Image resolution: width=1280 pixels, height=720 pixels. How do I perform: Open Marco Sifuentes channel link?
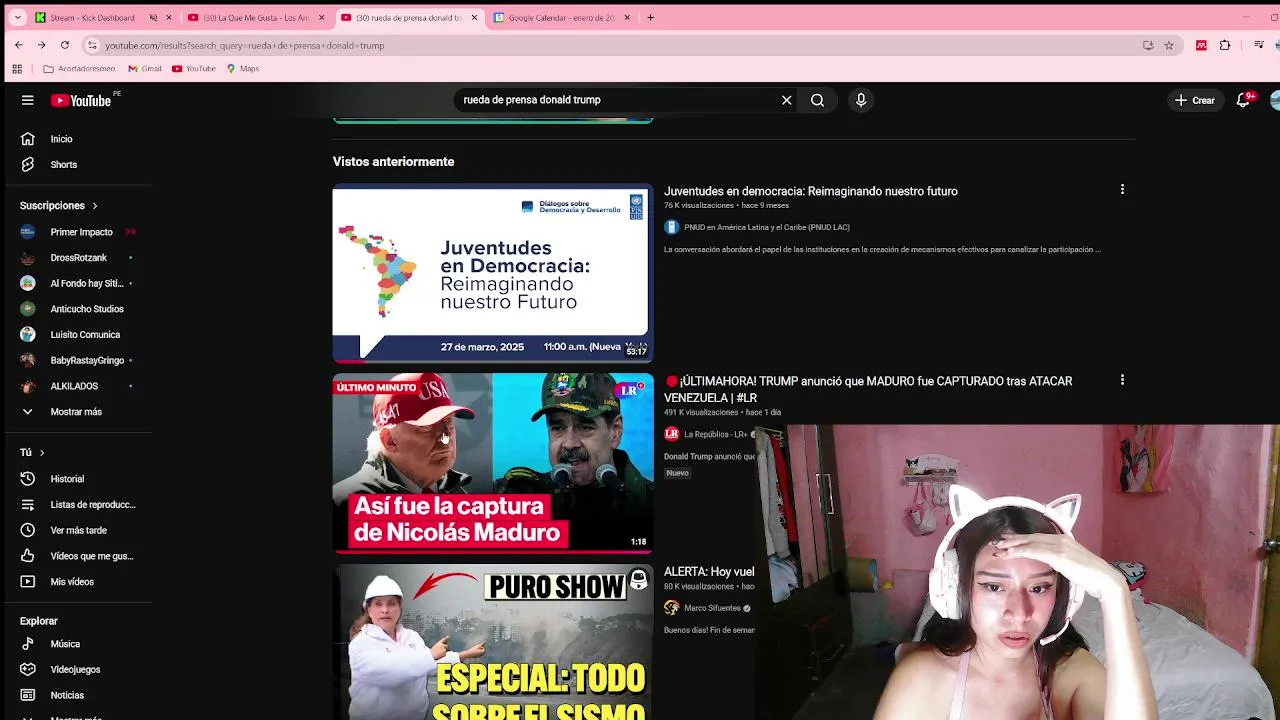pos(712,608)
